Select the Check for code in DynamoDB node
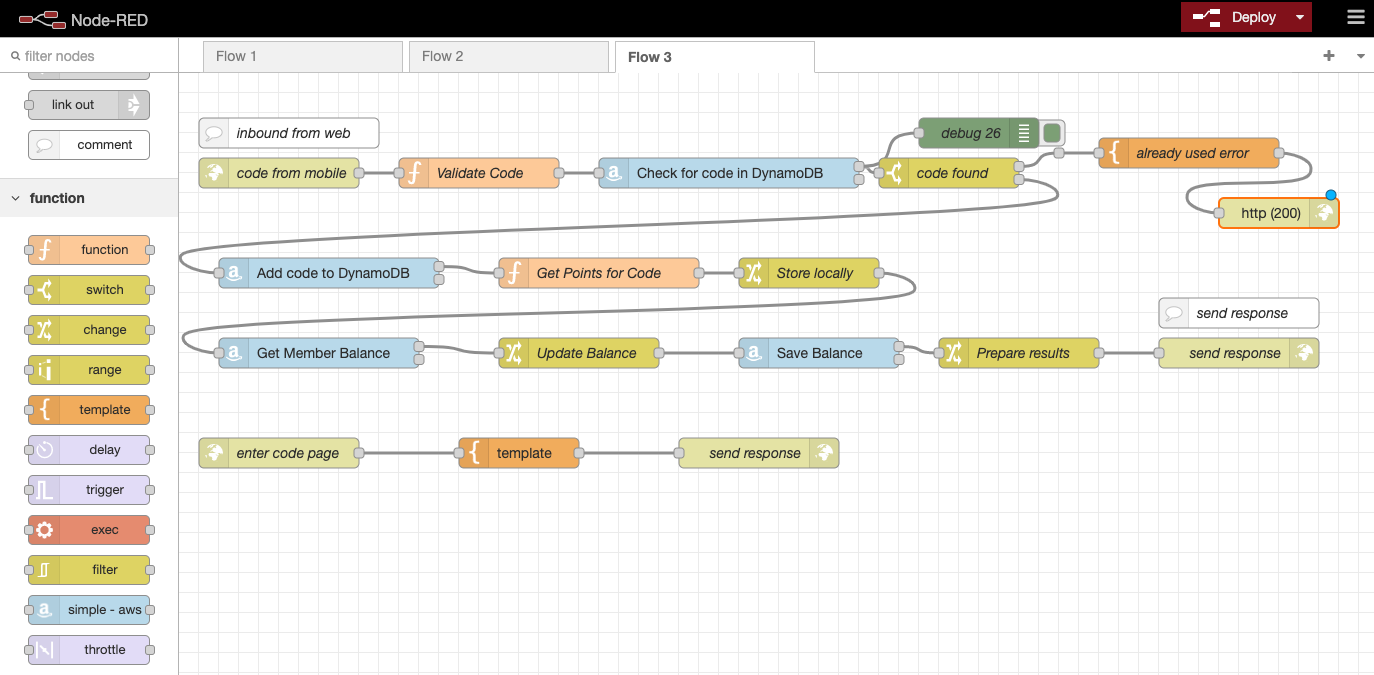Image resolution: width=1374 pixels, height=675 pixels. click(729, 173)
